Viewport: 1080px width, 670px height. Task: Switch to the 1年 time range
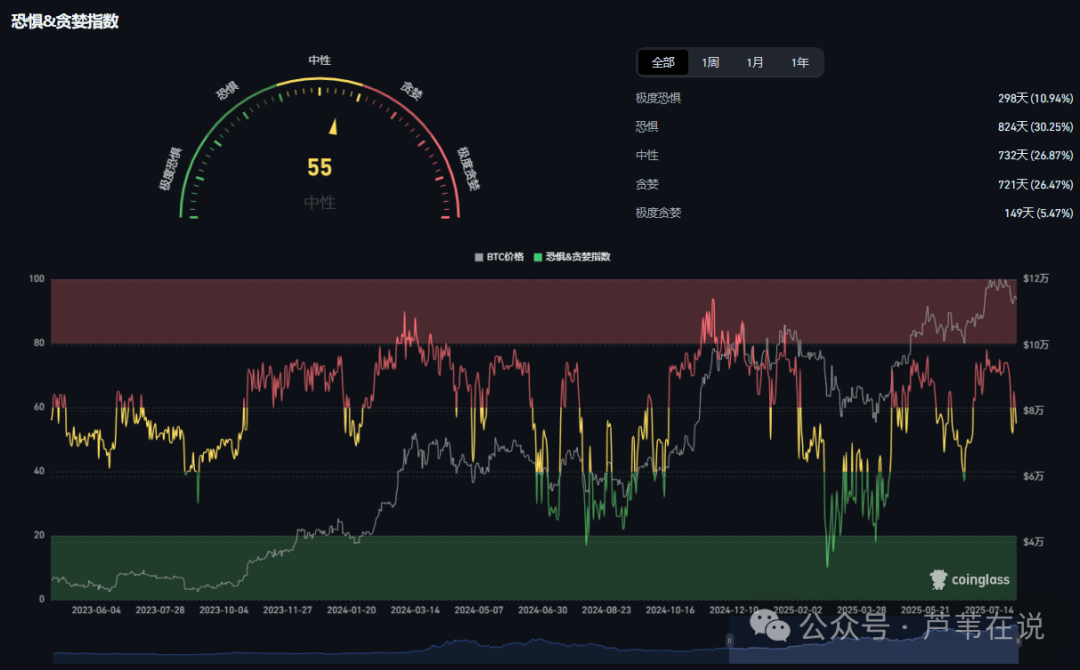[800, 62]
